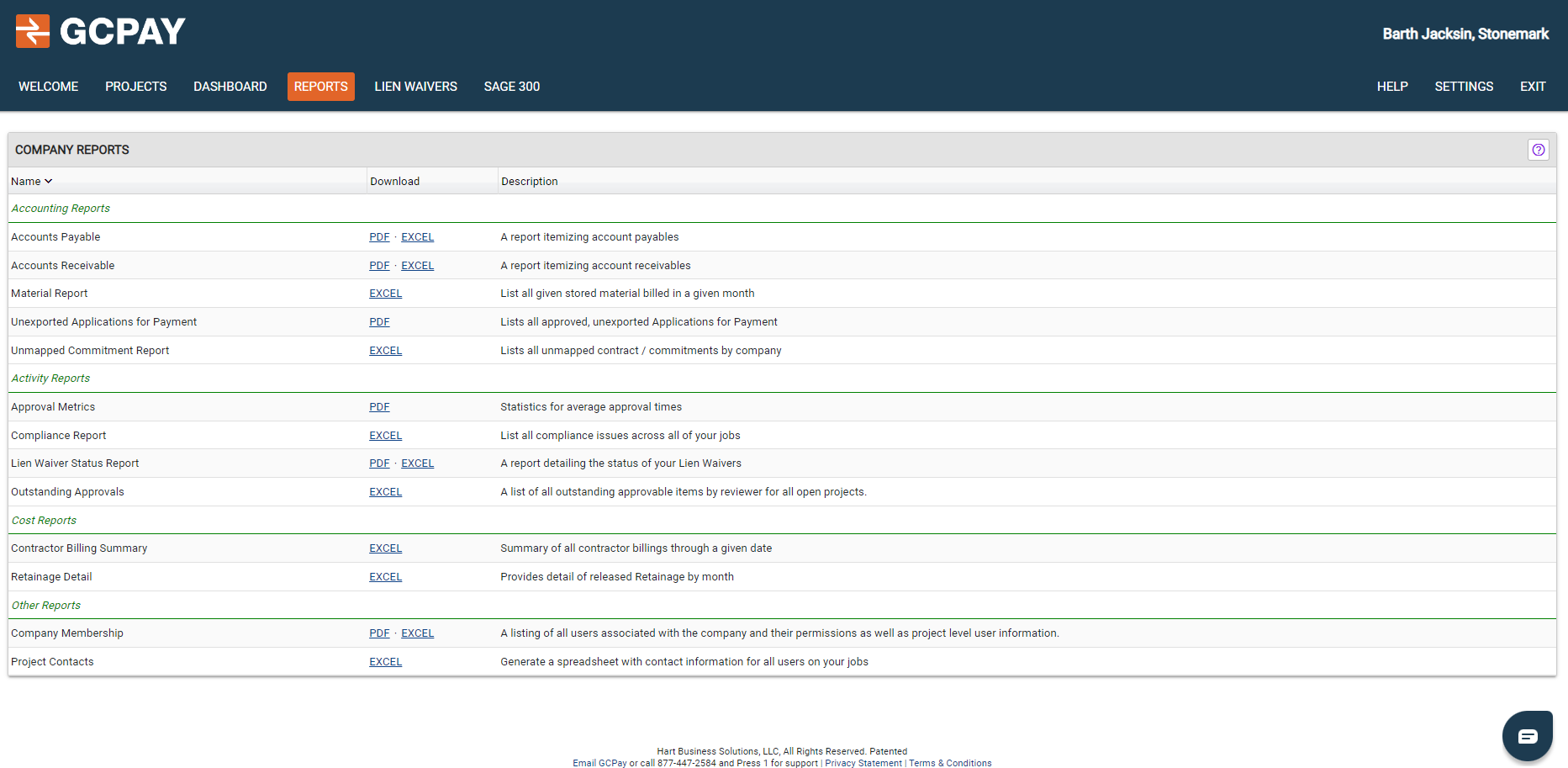This screenshot has height=768, width=1568.
Task: Open the Projects menu
Action: tap(135, 87)
